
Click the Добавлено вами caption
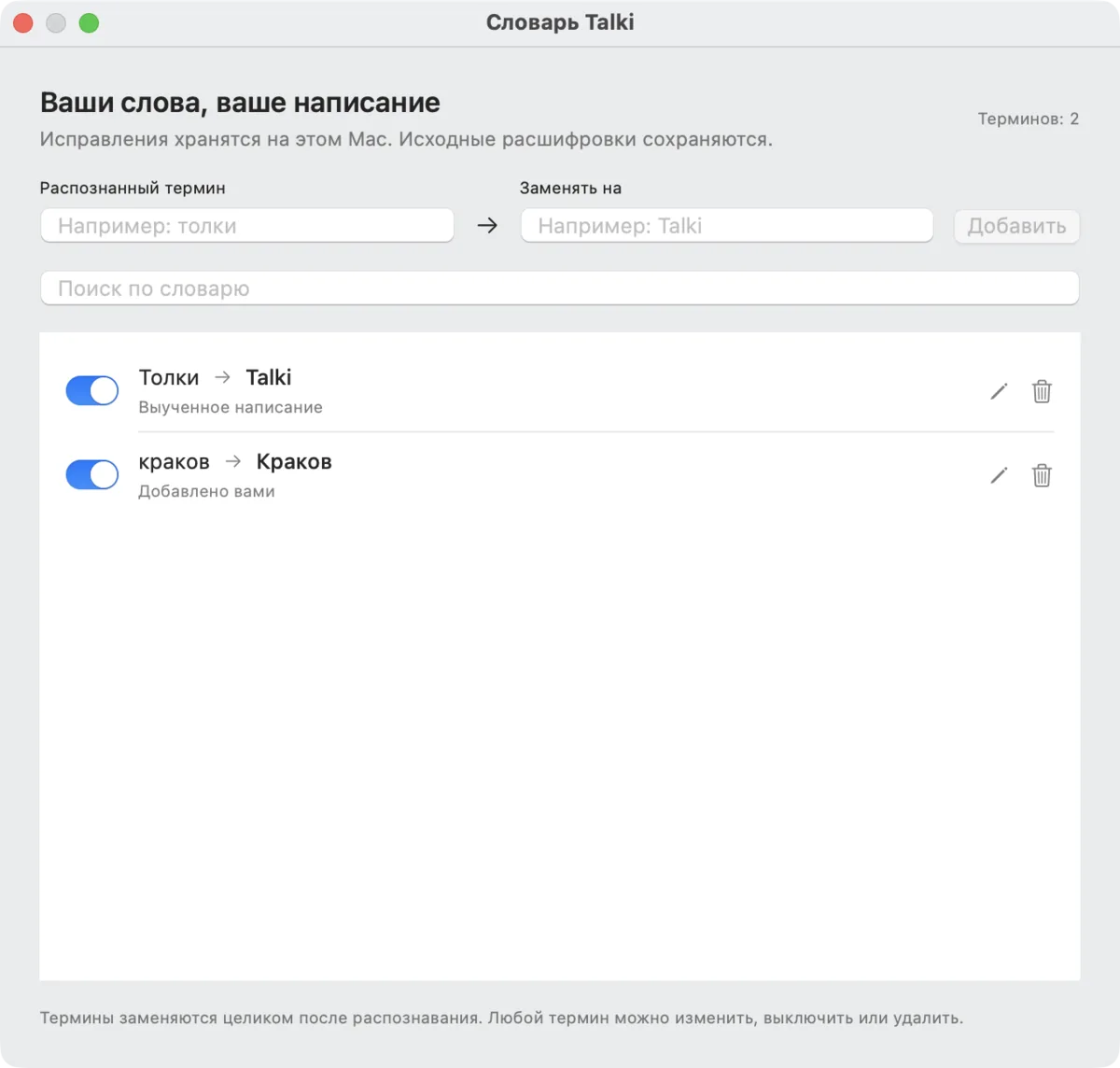click(x=206, y=491)
